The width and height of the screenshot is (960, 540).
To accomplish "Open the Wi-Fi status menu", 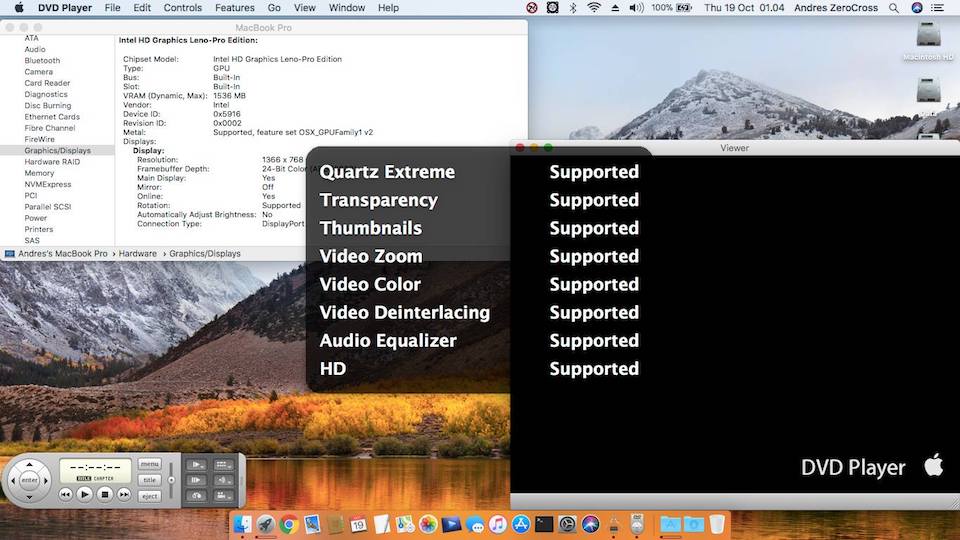I will pos(594,8).
